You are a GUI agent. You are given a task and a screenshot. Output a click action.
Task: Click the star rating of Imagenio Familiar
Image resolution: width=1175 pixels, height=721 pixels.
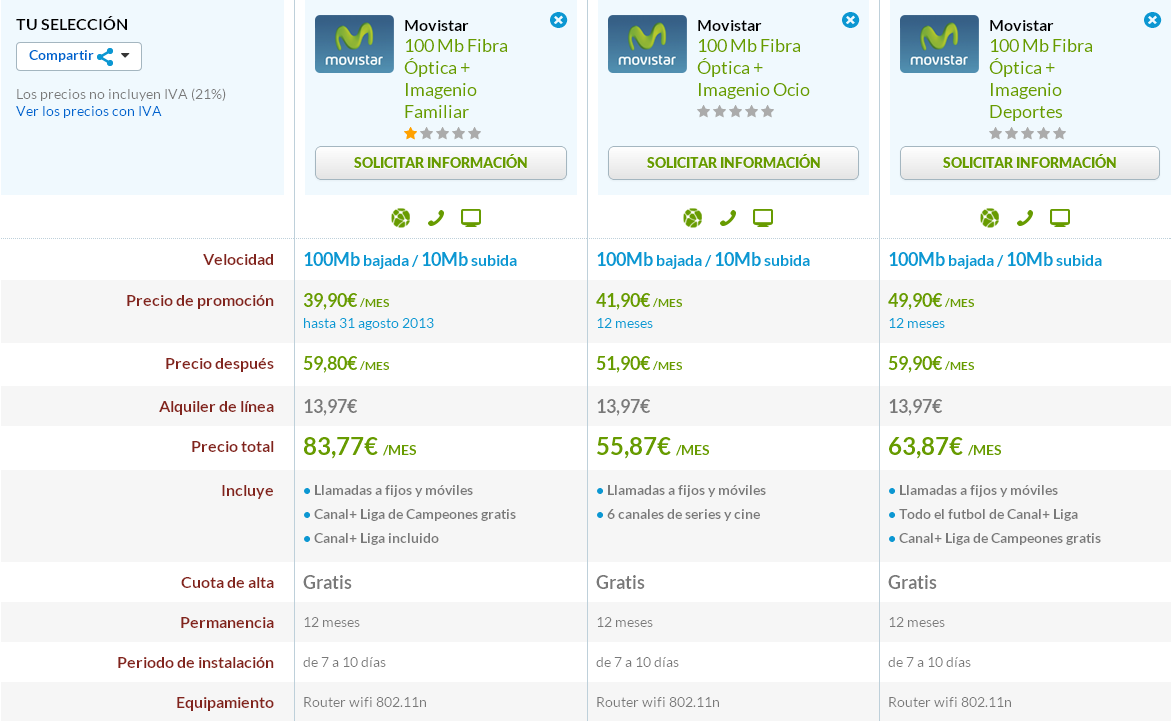coord(442,133)
